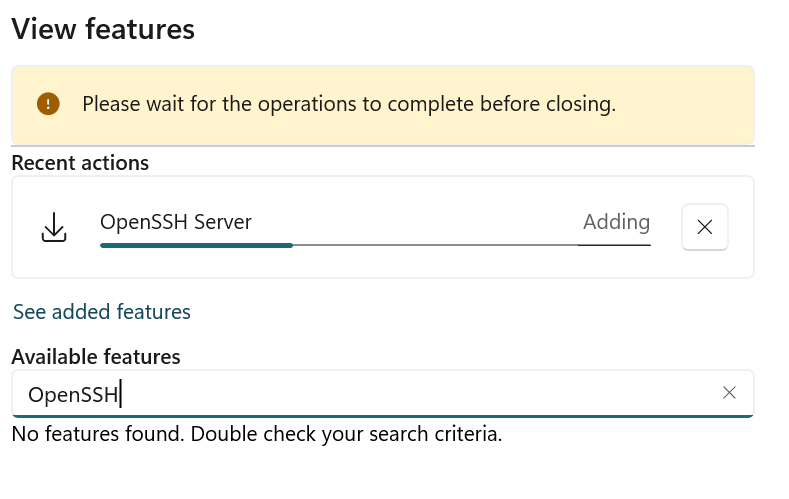Click the No features found message
789x499 pixels.
(257, 434)
